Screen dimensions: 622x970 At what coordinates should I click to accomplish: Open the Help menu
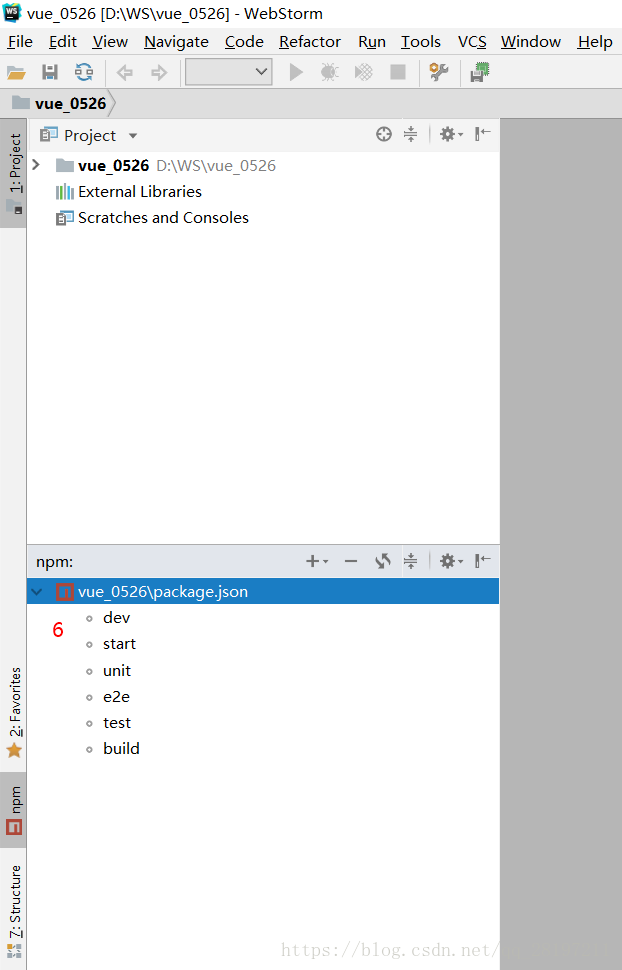point(595,41)
